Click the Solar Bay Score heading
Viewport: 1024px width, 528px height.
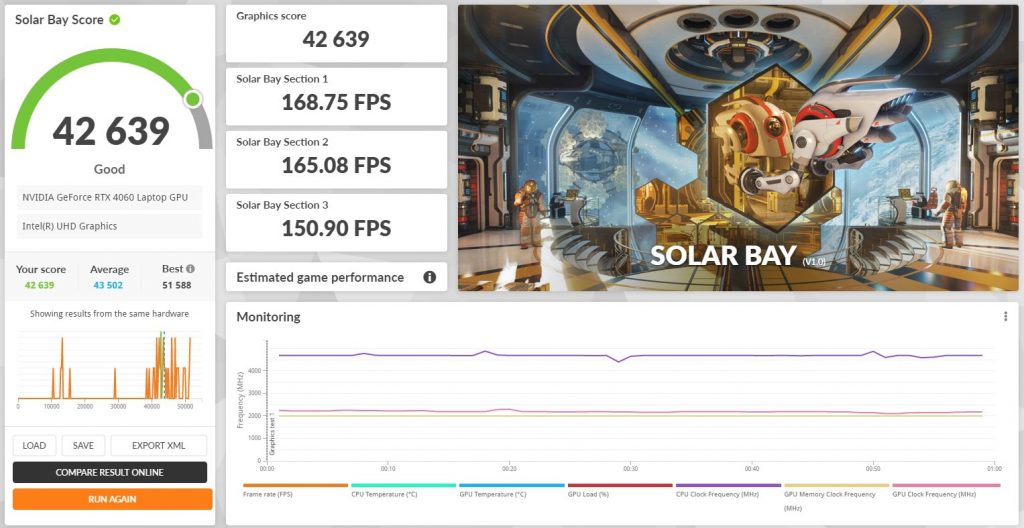tap(59, 20)
